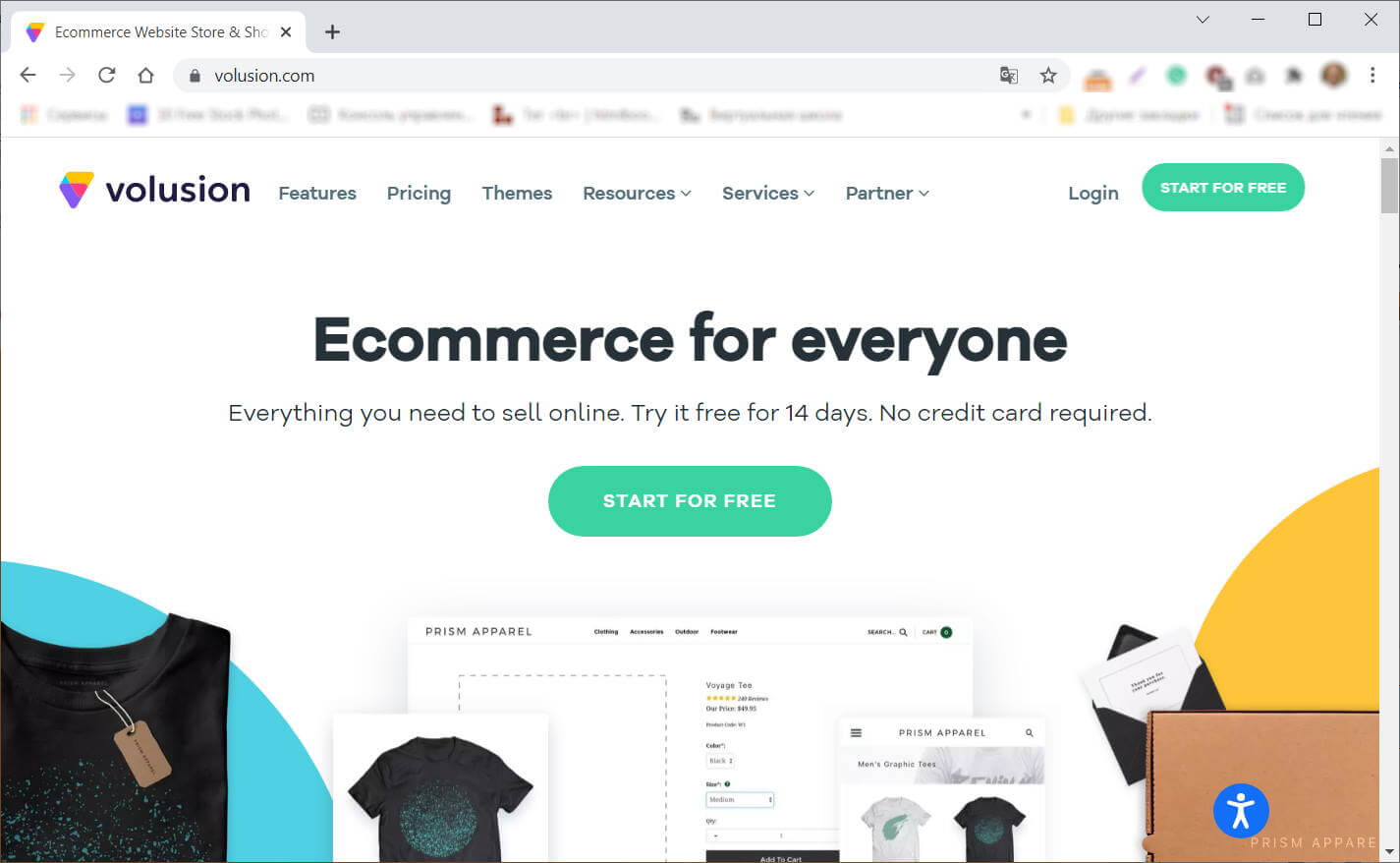Open the extensions puzzle icon
The image size is (1400, 863).
(x=1294, y=76)
